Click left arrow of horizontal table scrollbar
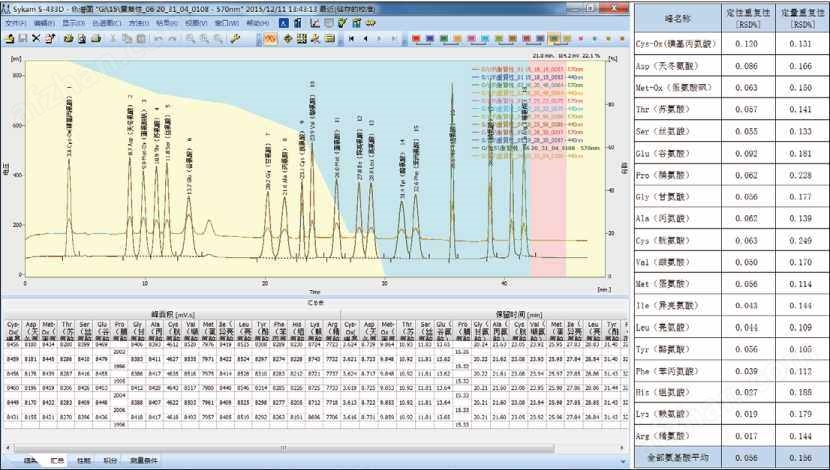The height and width of the screenshot is (470, 830). [x=7, y=448]
